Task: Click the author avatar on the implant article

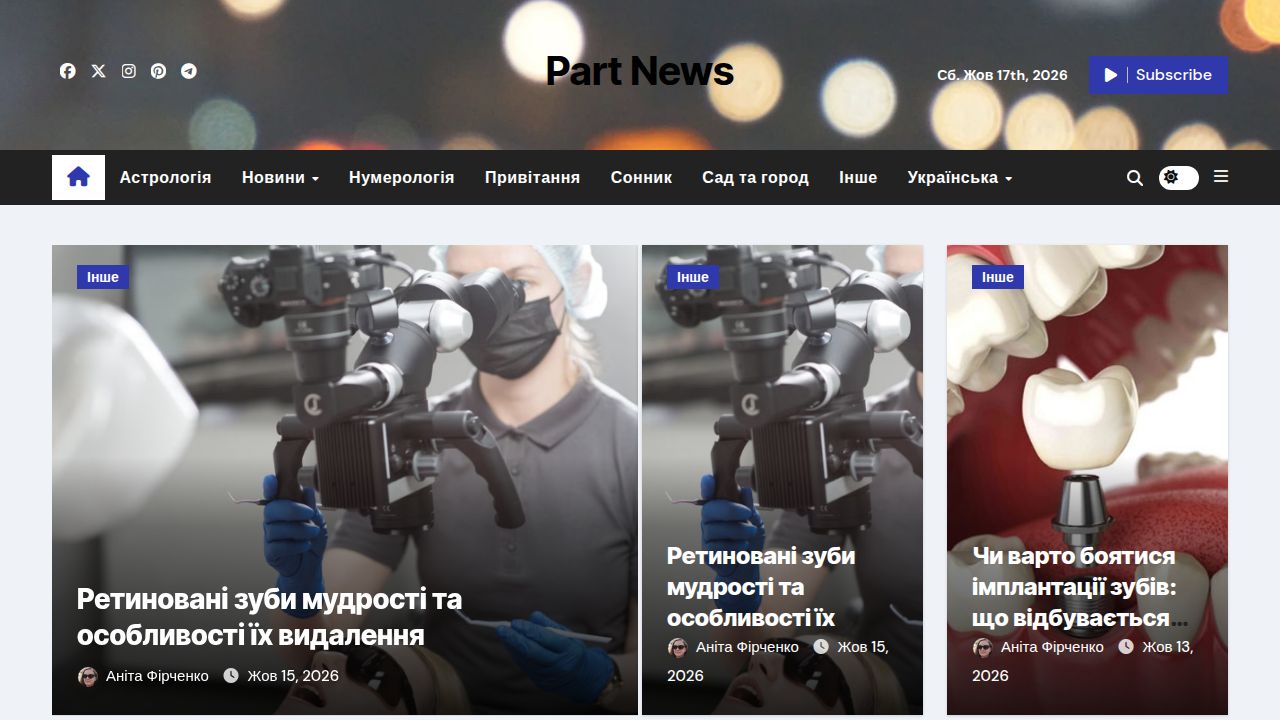Action: coord(983,647)
